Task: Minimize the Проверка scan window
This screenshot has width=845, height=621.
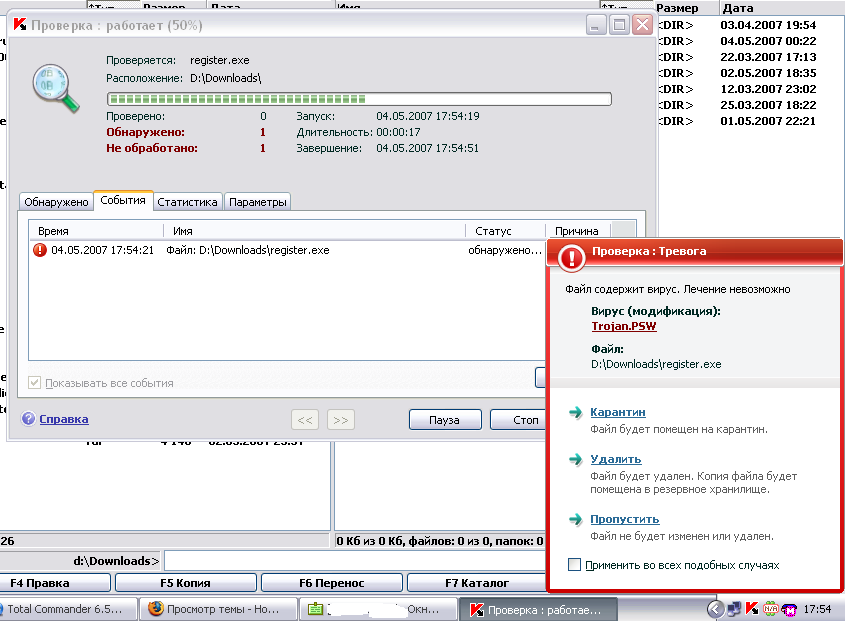Action: click(x=595, y=25)
